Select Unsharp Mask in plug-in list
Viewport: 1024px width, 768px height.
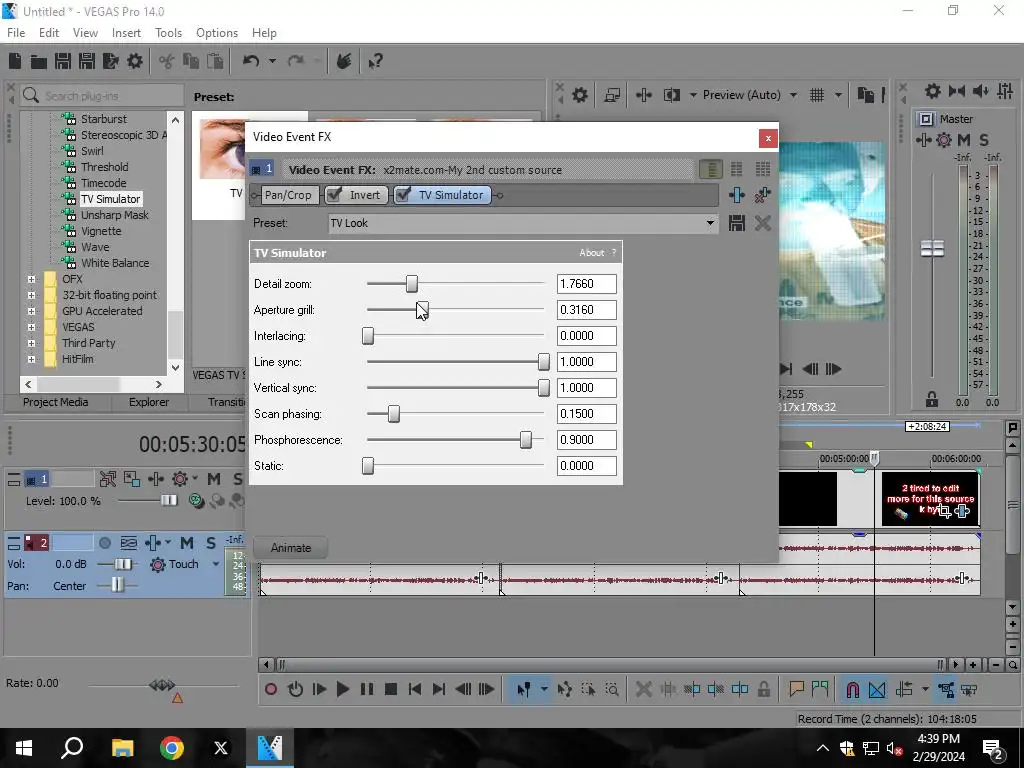point(115,215)
